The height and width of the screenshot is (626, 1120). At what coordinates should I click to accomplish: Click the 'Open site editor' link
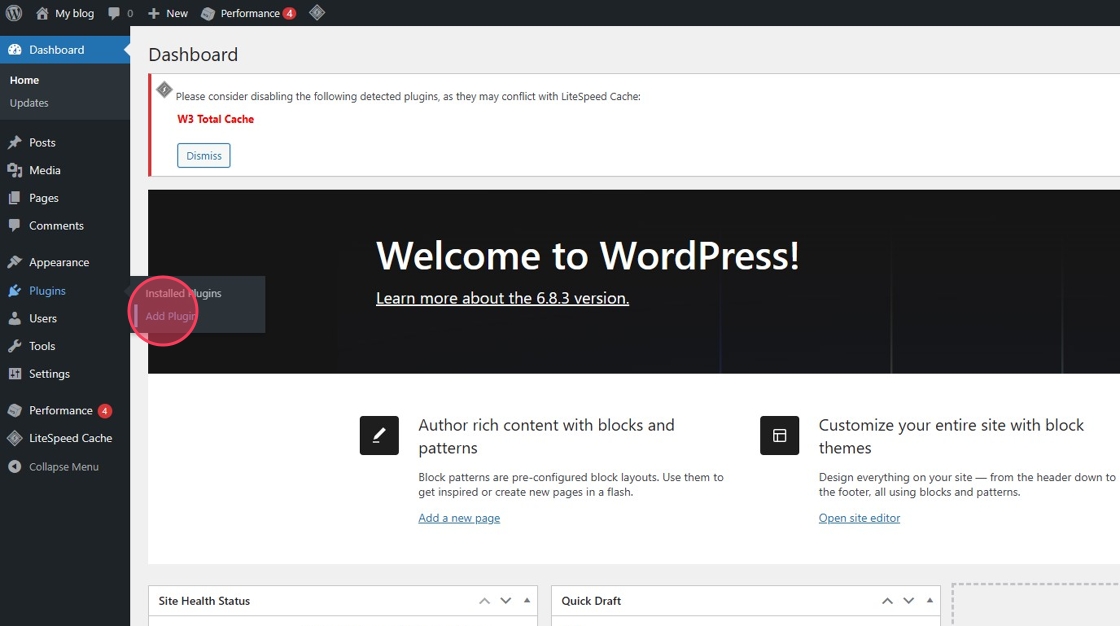(x=859, y=518)
